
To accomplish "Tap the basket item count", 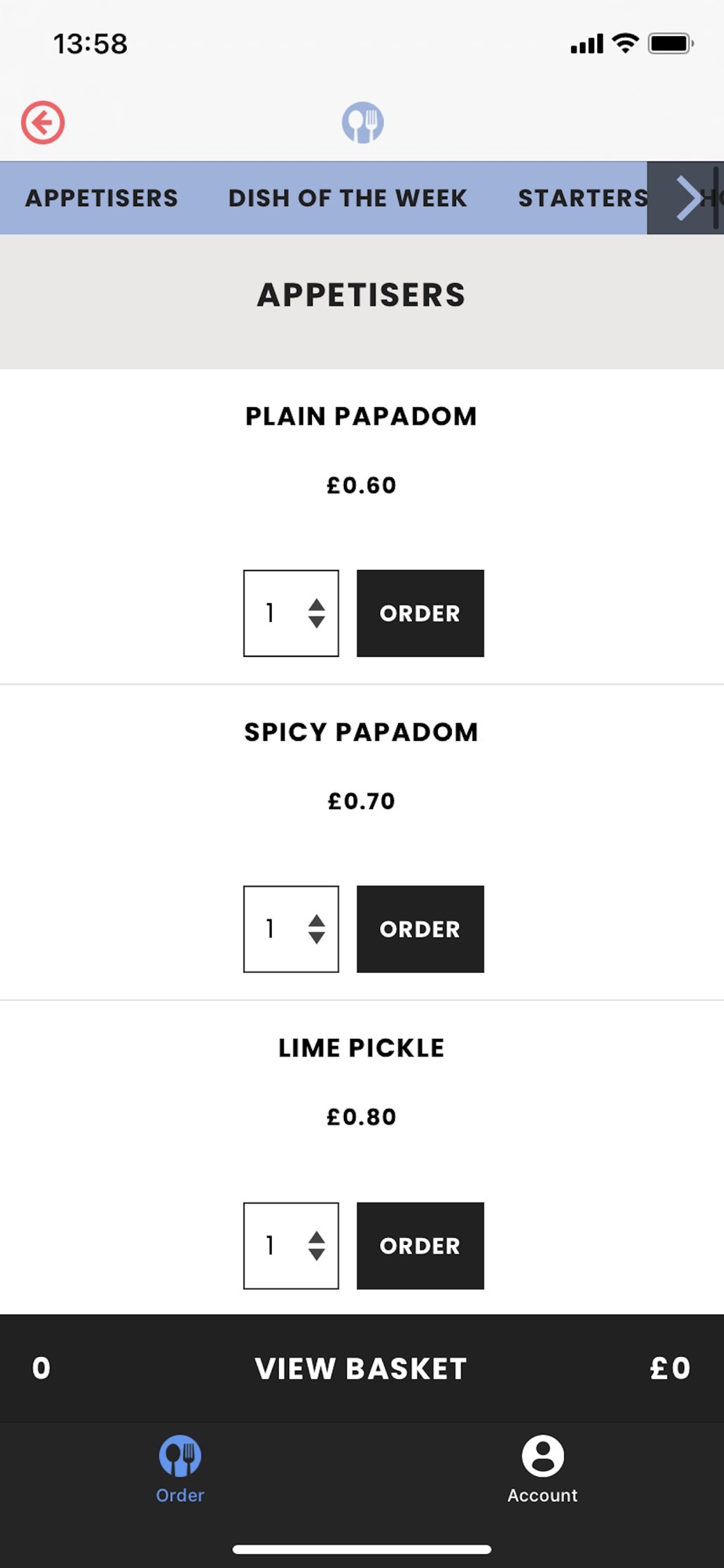I will [x=42, y=1369].
